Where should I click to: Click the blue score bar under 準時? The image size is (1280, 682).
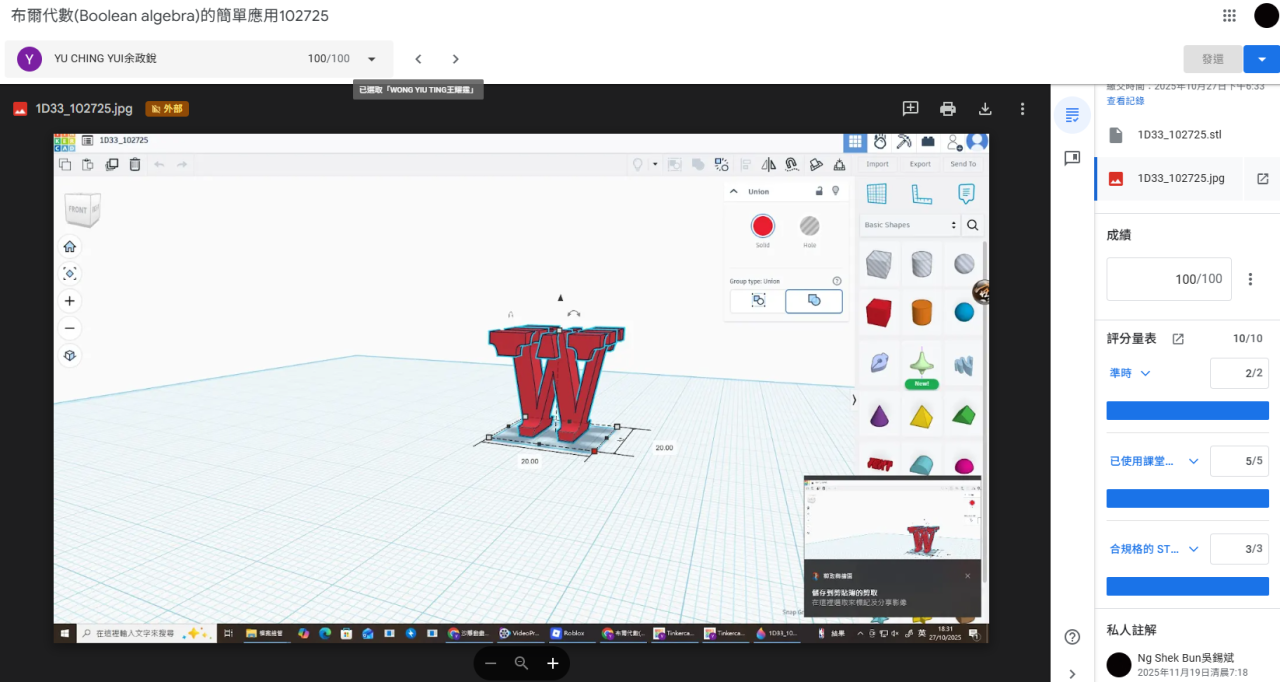(1187, 411)
